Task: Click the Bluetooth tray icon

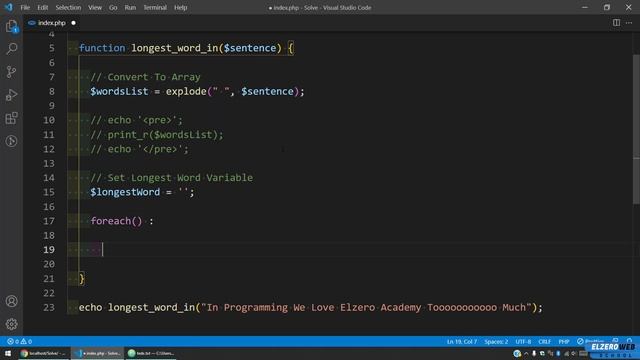Action: [x=558, y=353]
